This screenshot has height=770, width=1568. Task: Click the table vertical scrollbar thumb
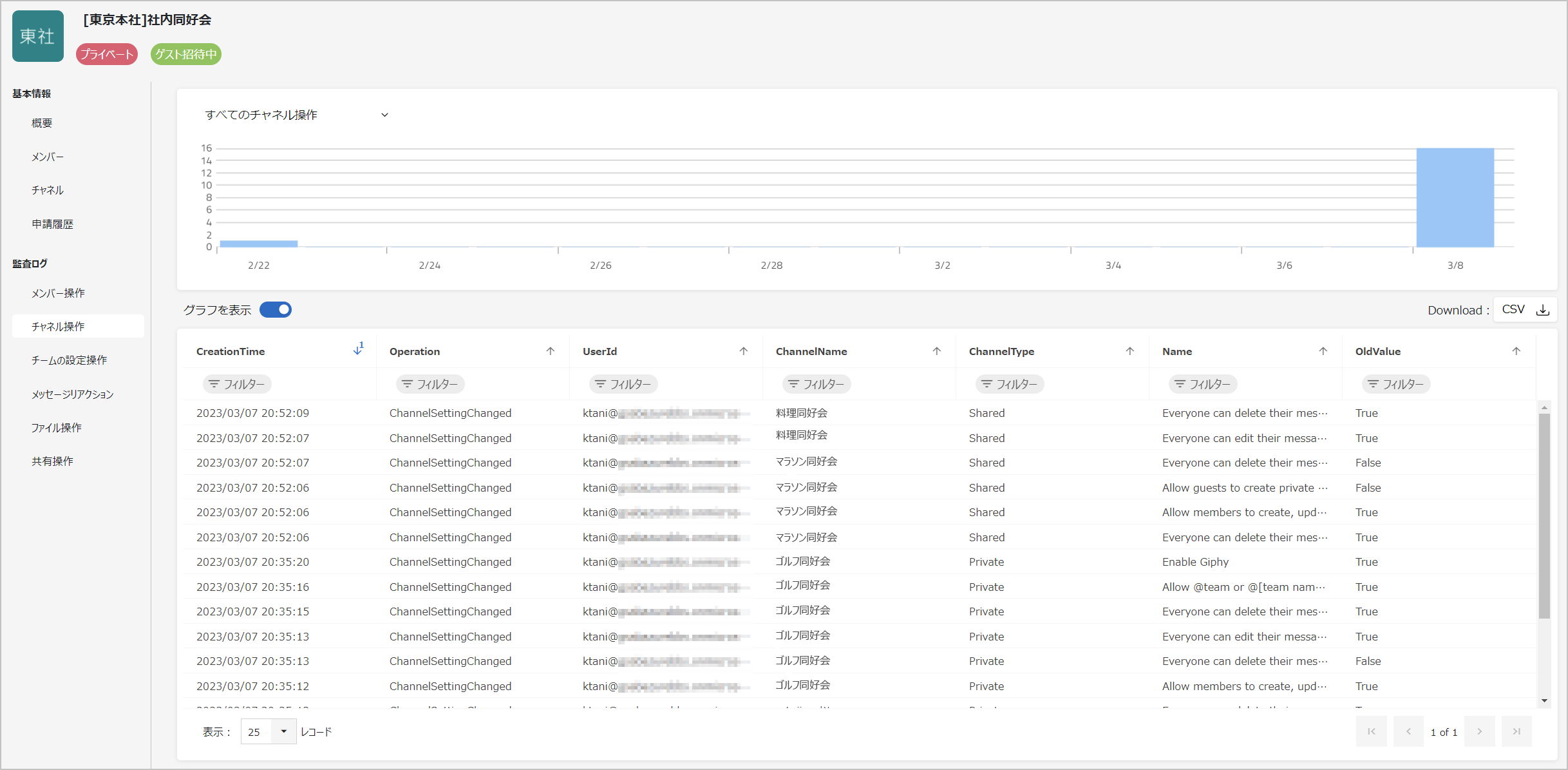[1544, 515]
